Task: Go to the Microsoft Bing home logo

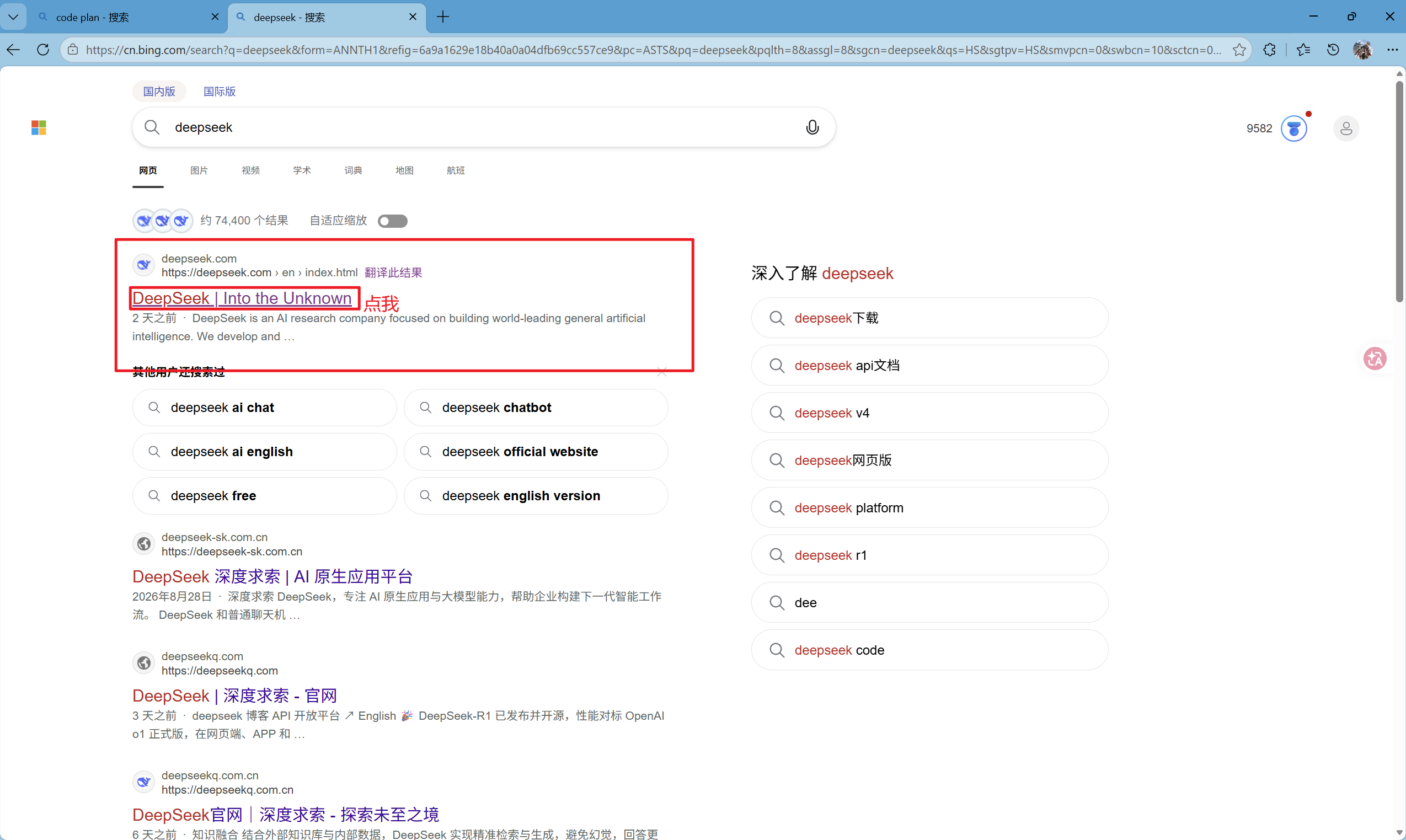Action: (39, 128)
